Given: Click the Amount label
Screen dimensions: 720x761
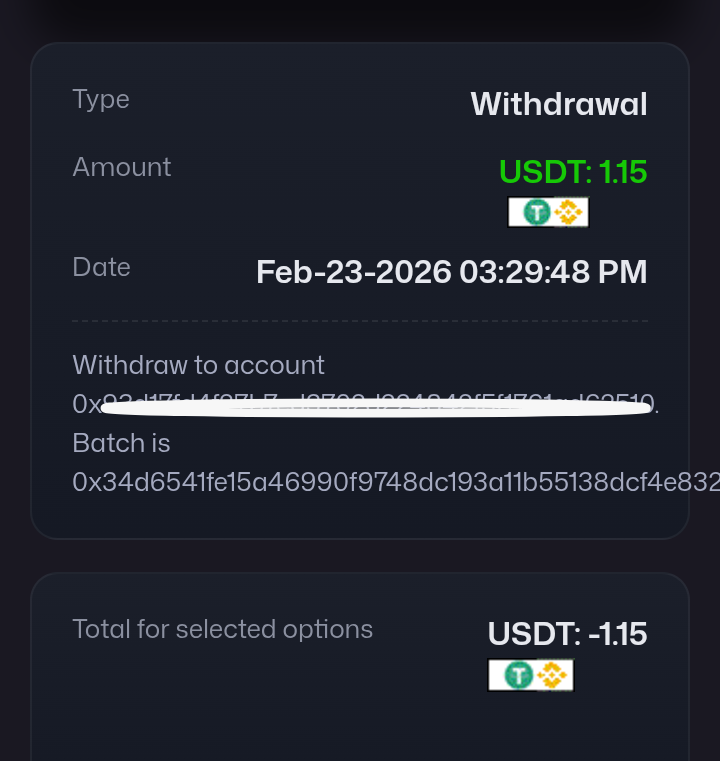Looking at the screenshot, I should coord(121,167).
